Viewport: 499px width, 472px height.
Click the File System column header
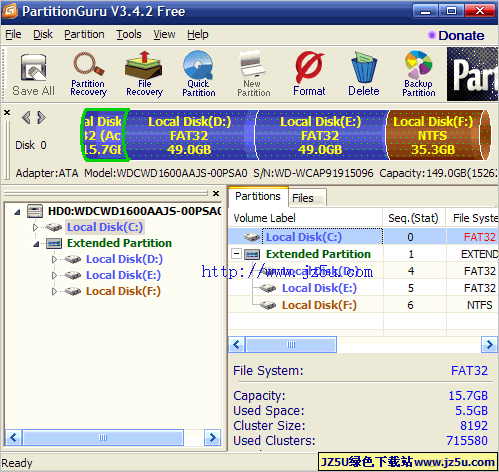(x=472, y=218)
